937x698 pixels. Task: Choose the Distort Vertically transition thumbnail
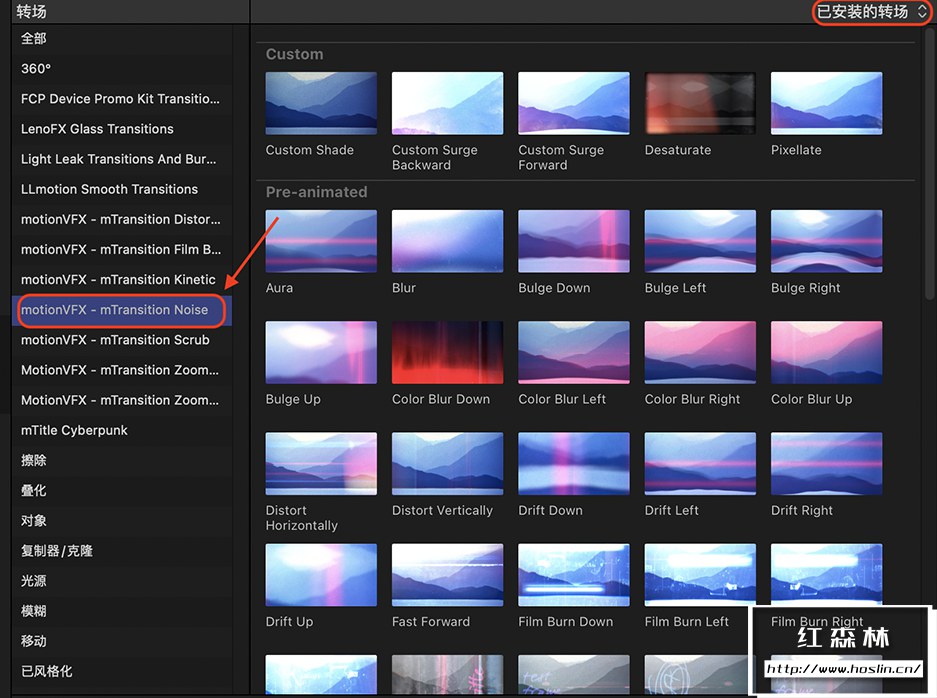[x=447, y=463]
